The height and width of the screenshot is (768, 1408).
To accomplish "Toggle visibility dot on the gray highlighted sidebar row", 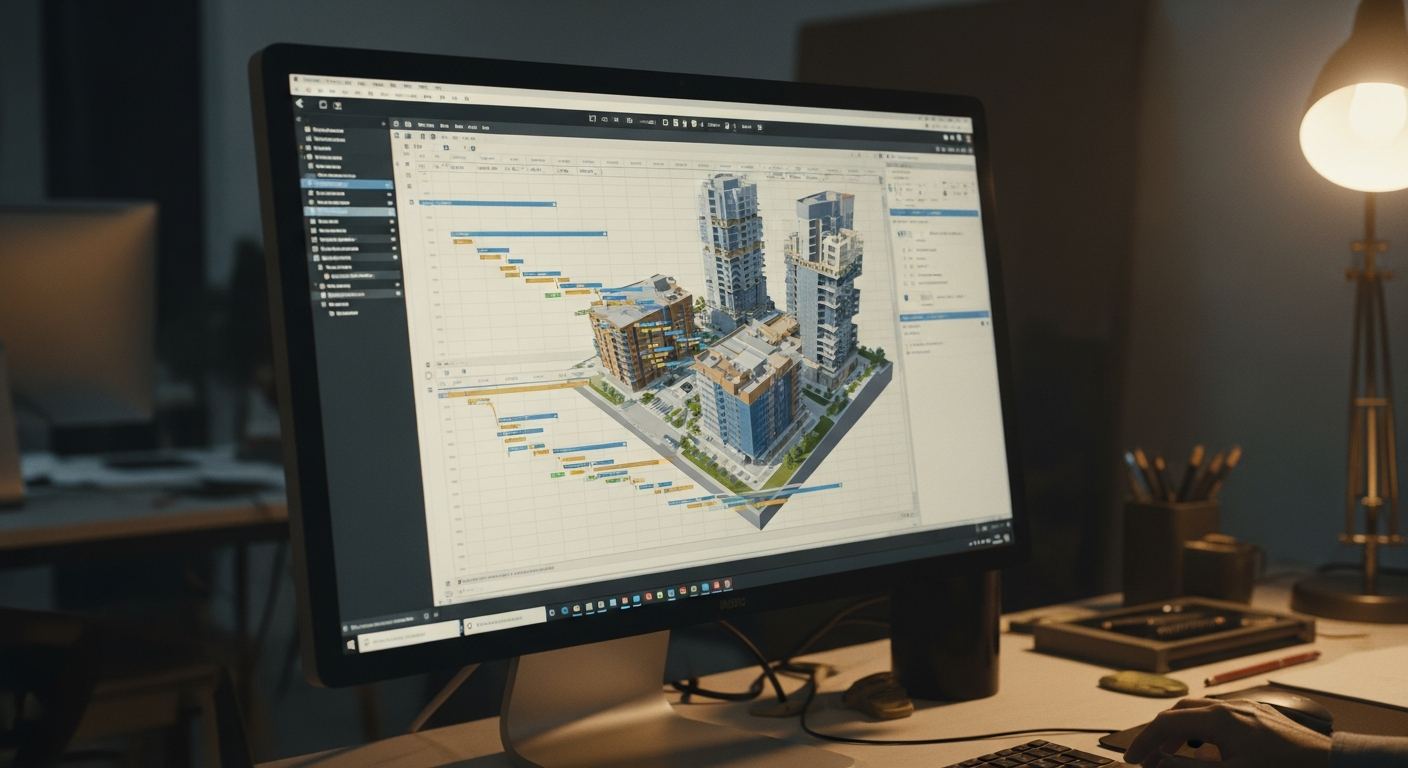I will (392, 213).
